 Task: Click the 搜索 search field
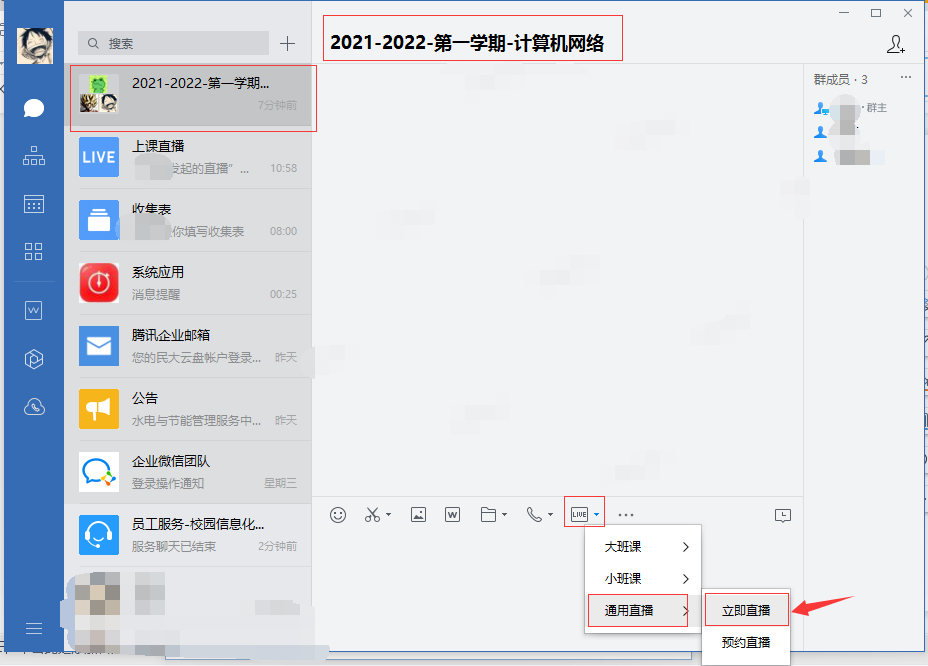pos(173,43)
